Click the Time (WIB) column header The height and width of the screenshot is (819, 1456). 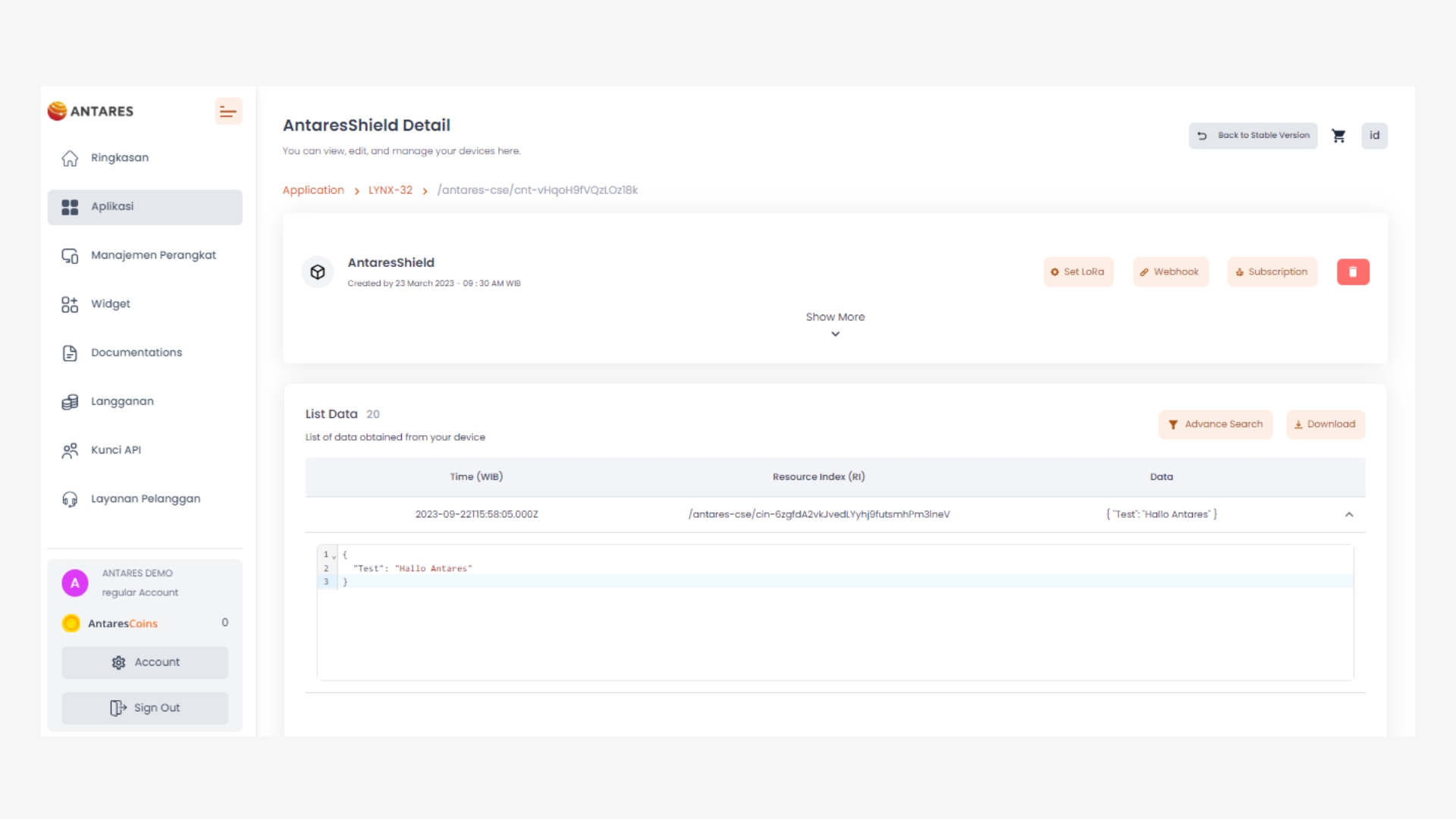[476, 477]
